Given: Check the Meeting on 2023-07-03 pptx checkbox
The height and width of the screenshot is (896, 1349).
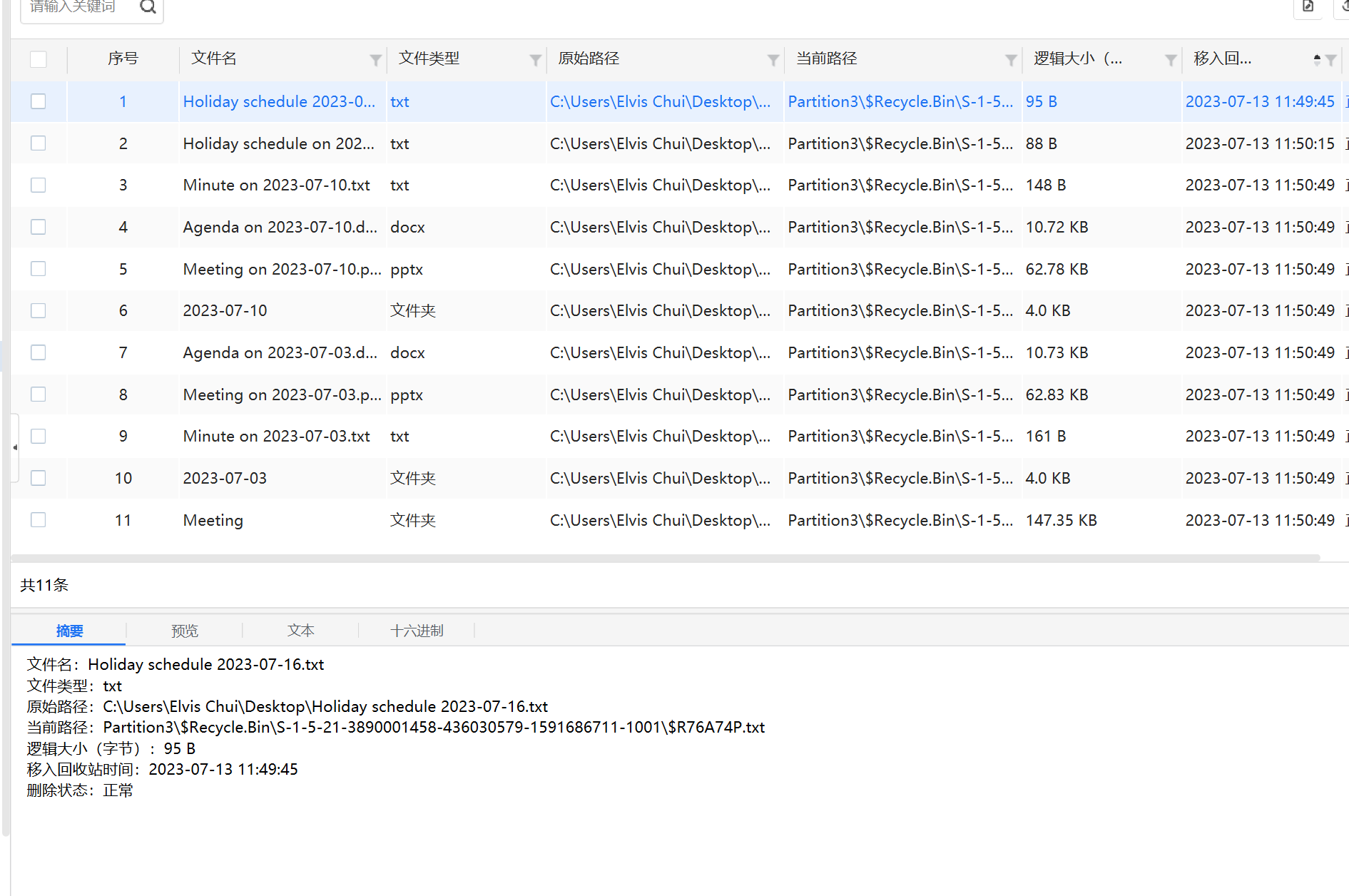Looking at the screenshot, I should (39, 394).
